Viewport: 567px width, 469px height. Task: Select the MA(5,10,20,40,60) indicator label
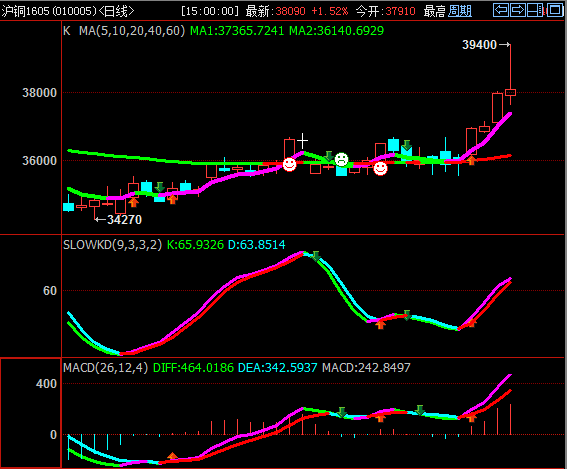point(132,31)
